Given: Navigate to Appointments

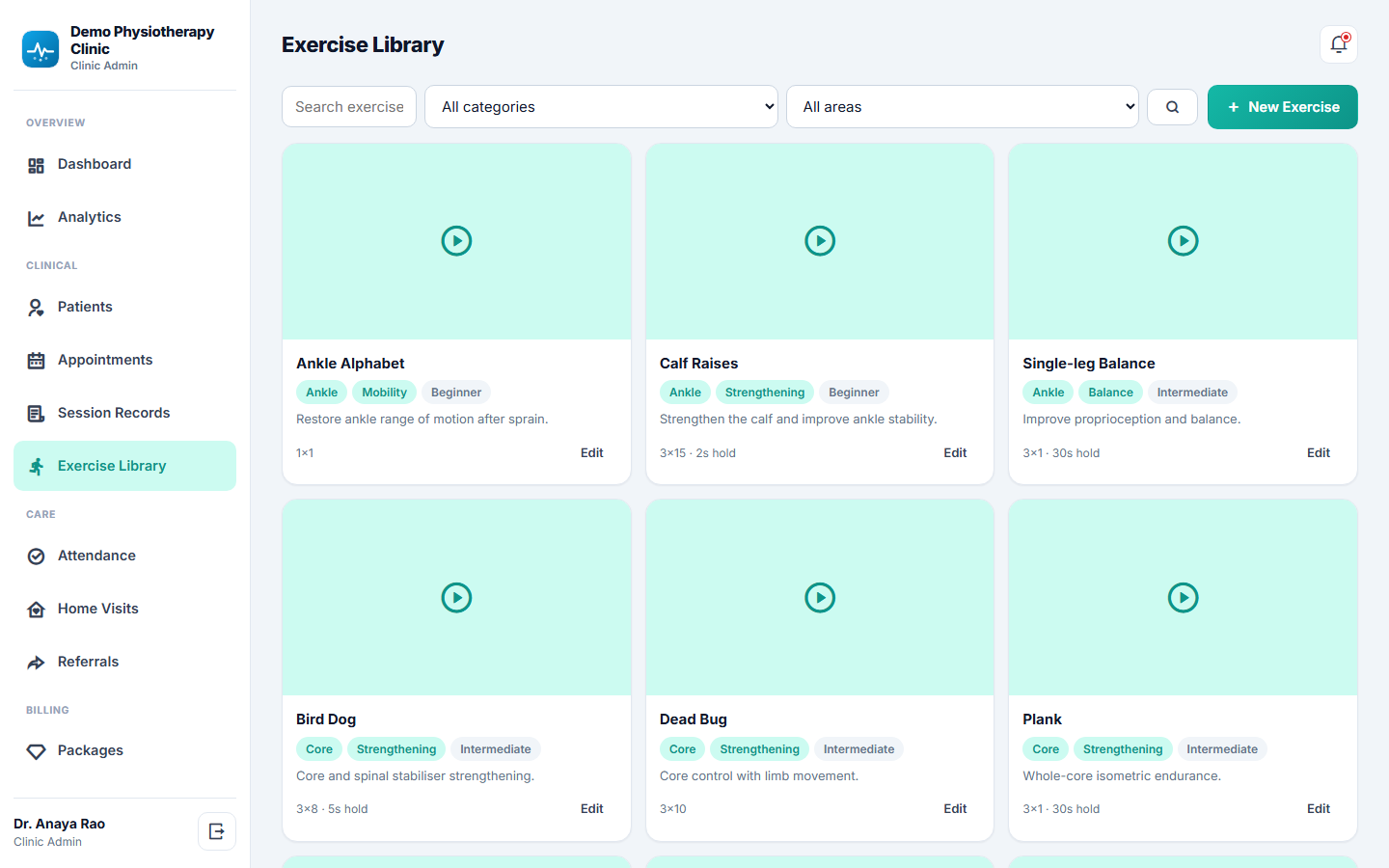Looking at the screenshot, I should [x=124, y=361].
